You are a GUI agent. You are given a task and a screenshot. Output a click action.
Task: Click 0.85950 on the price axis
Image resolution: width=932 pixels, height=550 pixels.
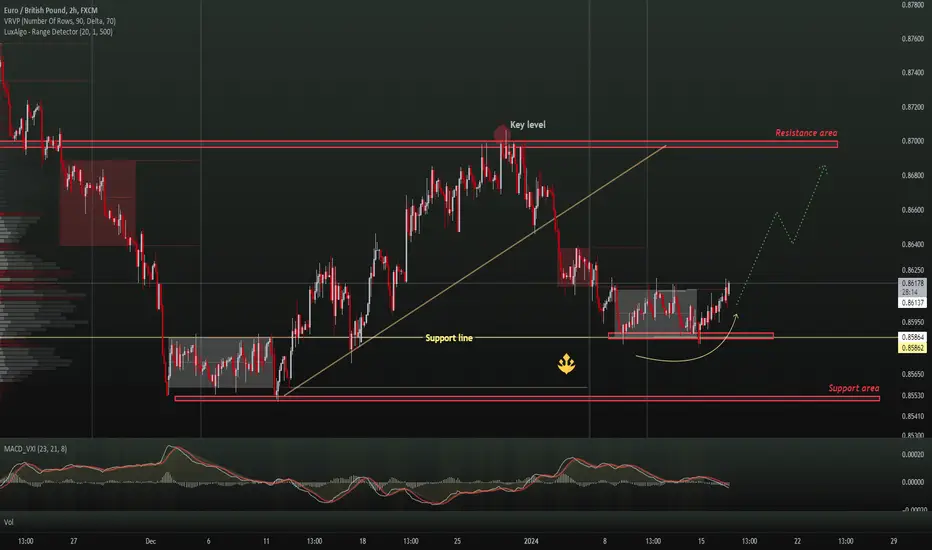point(912,322)
